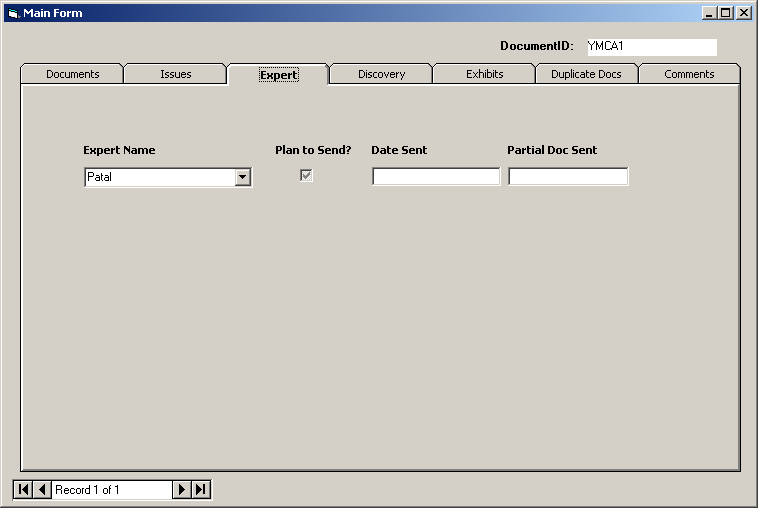Select the Expert tab
This screenshot has width=758, height=508.
click(278, 75)
